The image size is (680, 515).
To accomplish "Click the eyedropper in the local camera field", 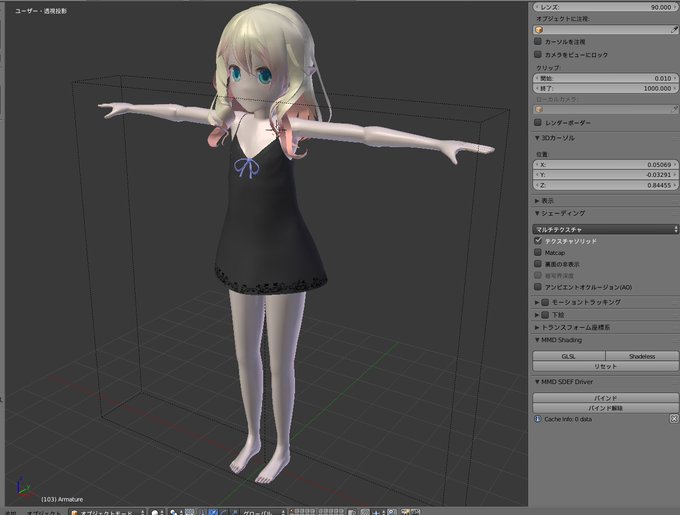I will (x=673, y=109).
